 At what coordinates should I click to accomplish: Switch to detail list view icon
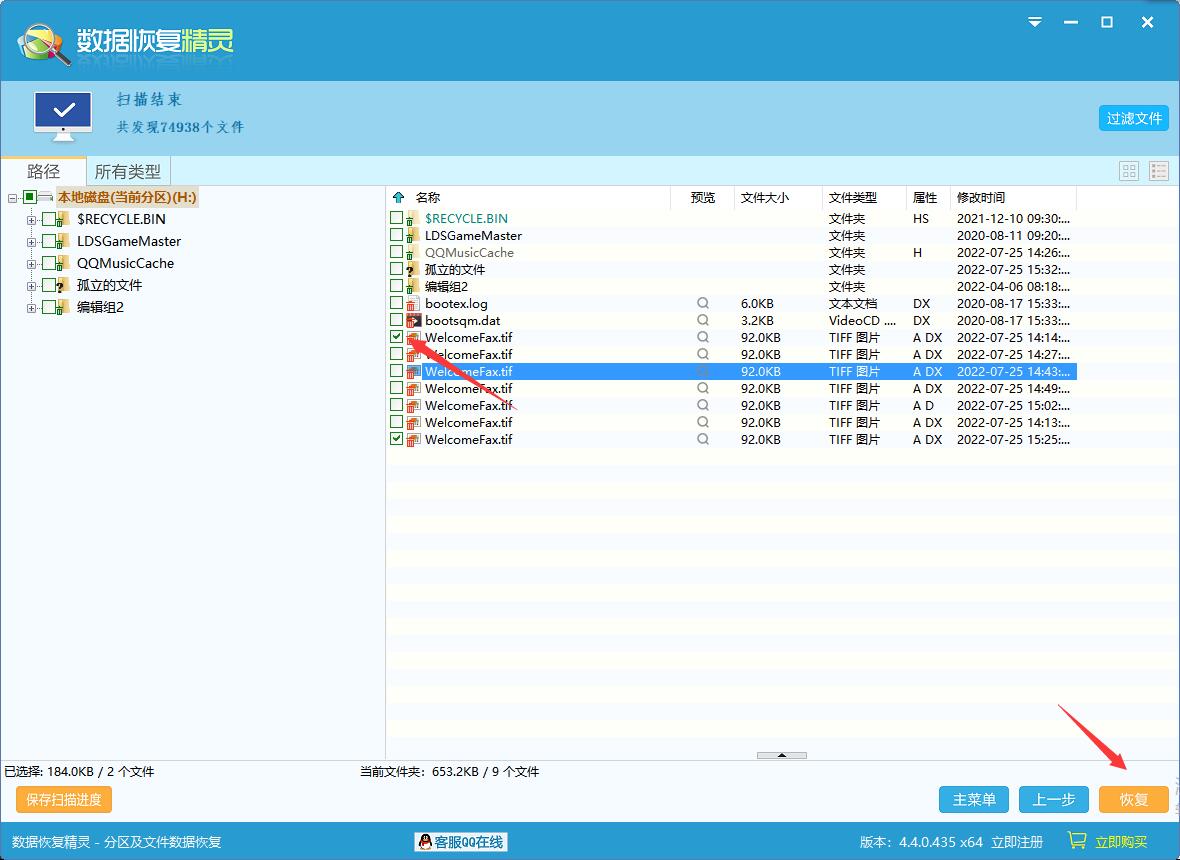pyautogui.click(x=1158, y=171)
